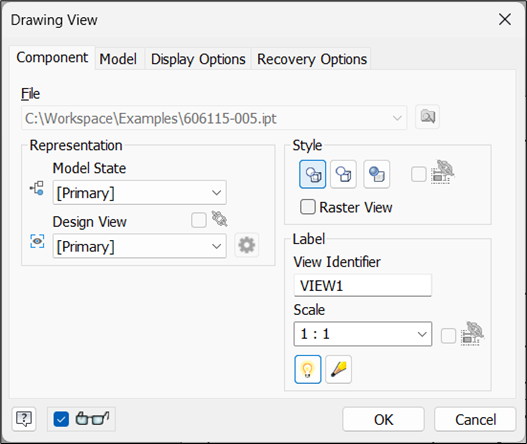Click the Design View gear settings icon

(x=246, y=245)
